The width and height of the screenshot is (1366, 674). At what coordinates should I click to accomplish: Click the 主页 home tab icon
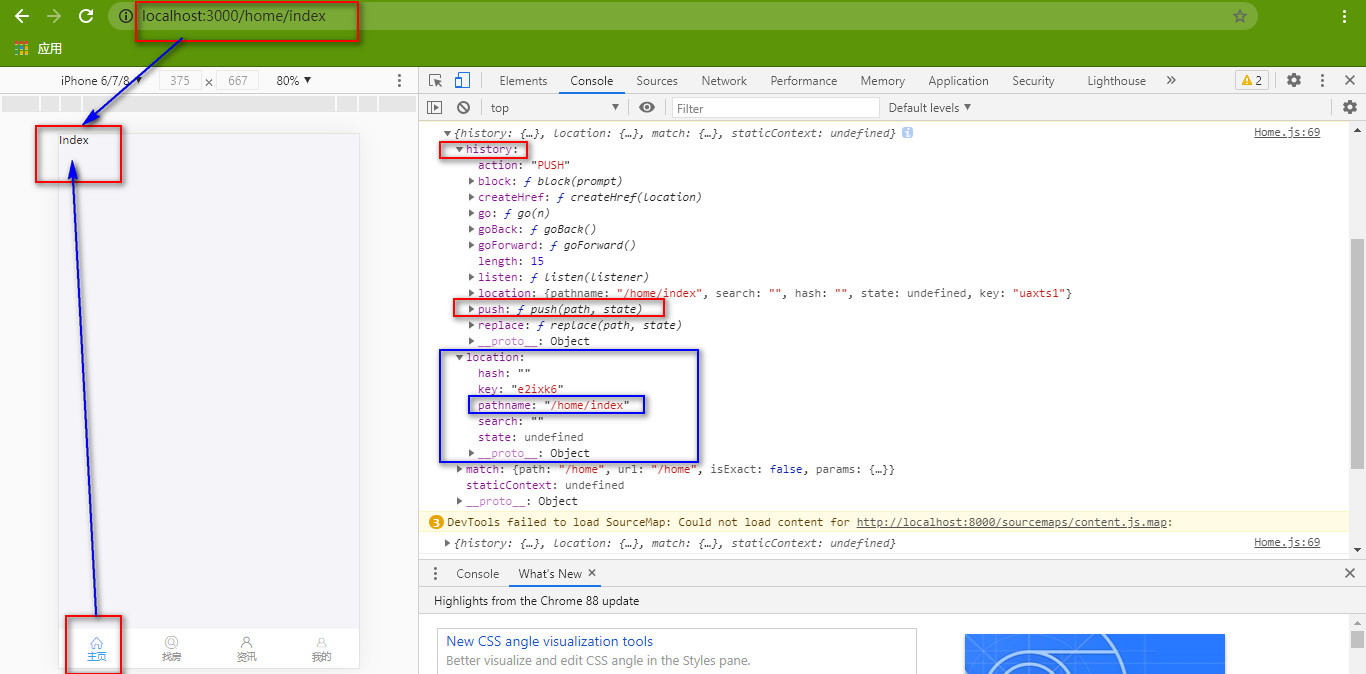click(96, 643)
